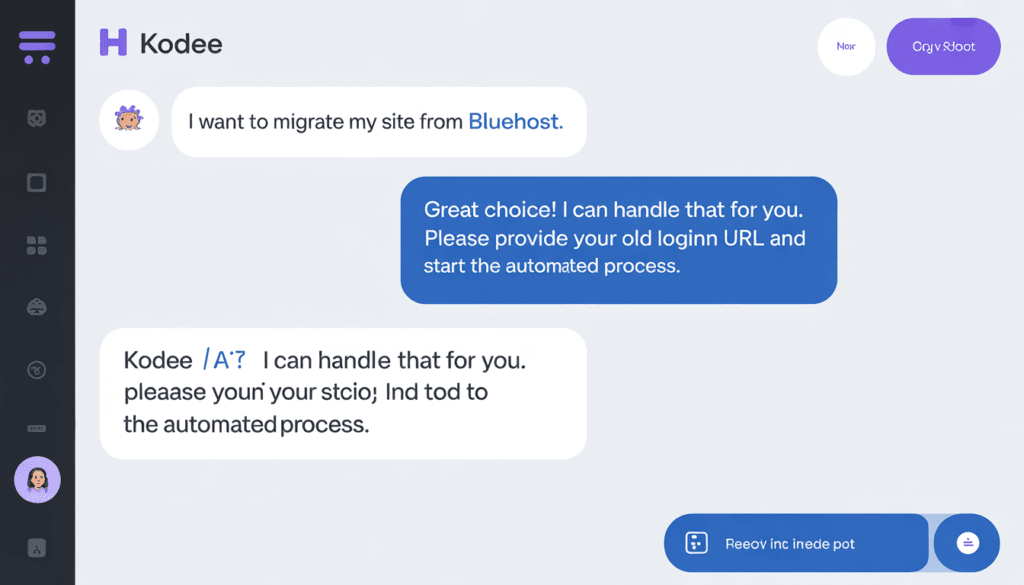Click the bottom-most sidebar icon

click(x=37, y=548)
